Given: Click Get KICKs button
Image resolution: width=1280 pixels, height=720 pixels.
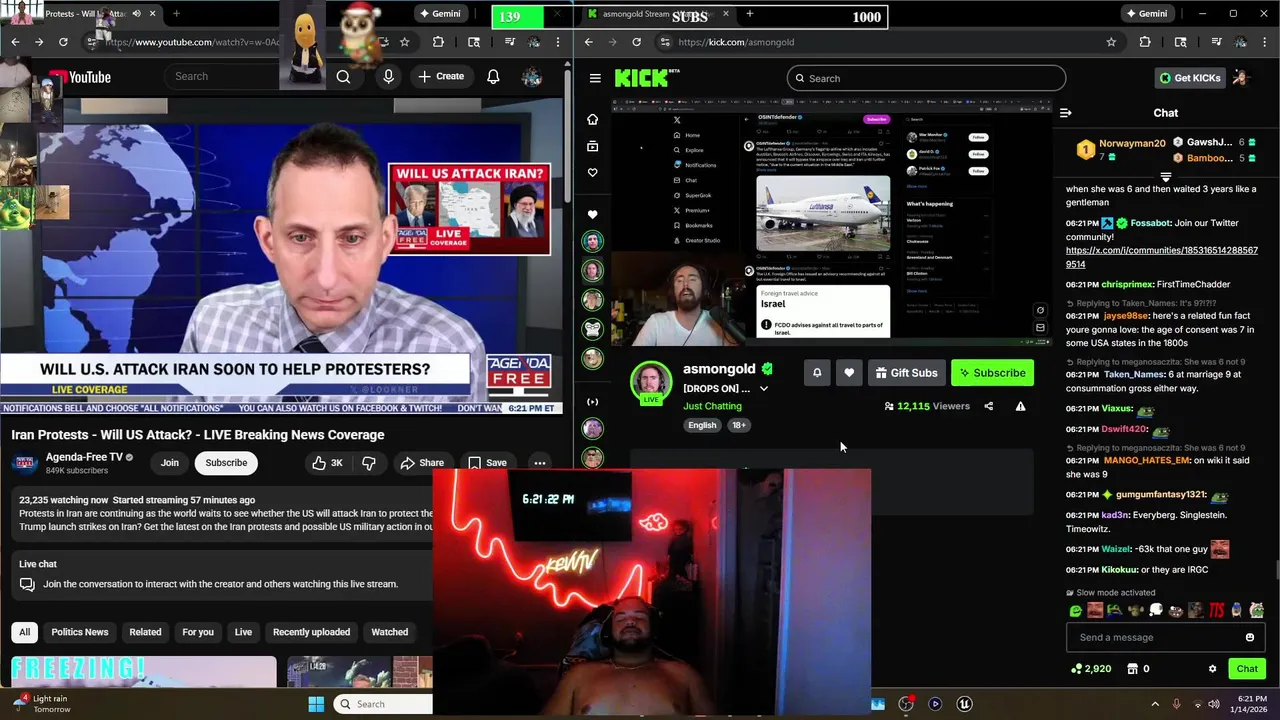Looking at the screenshot, I should pos(1190,78).
